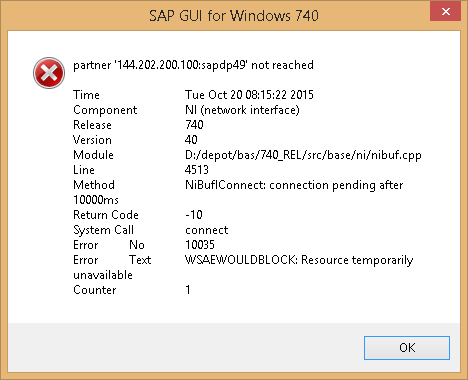
Task: Click the Line value 4513
Action: pos(197,170)
